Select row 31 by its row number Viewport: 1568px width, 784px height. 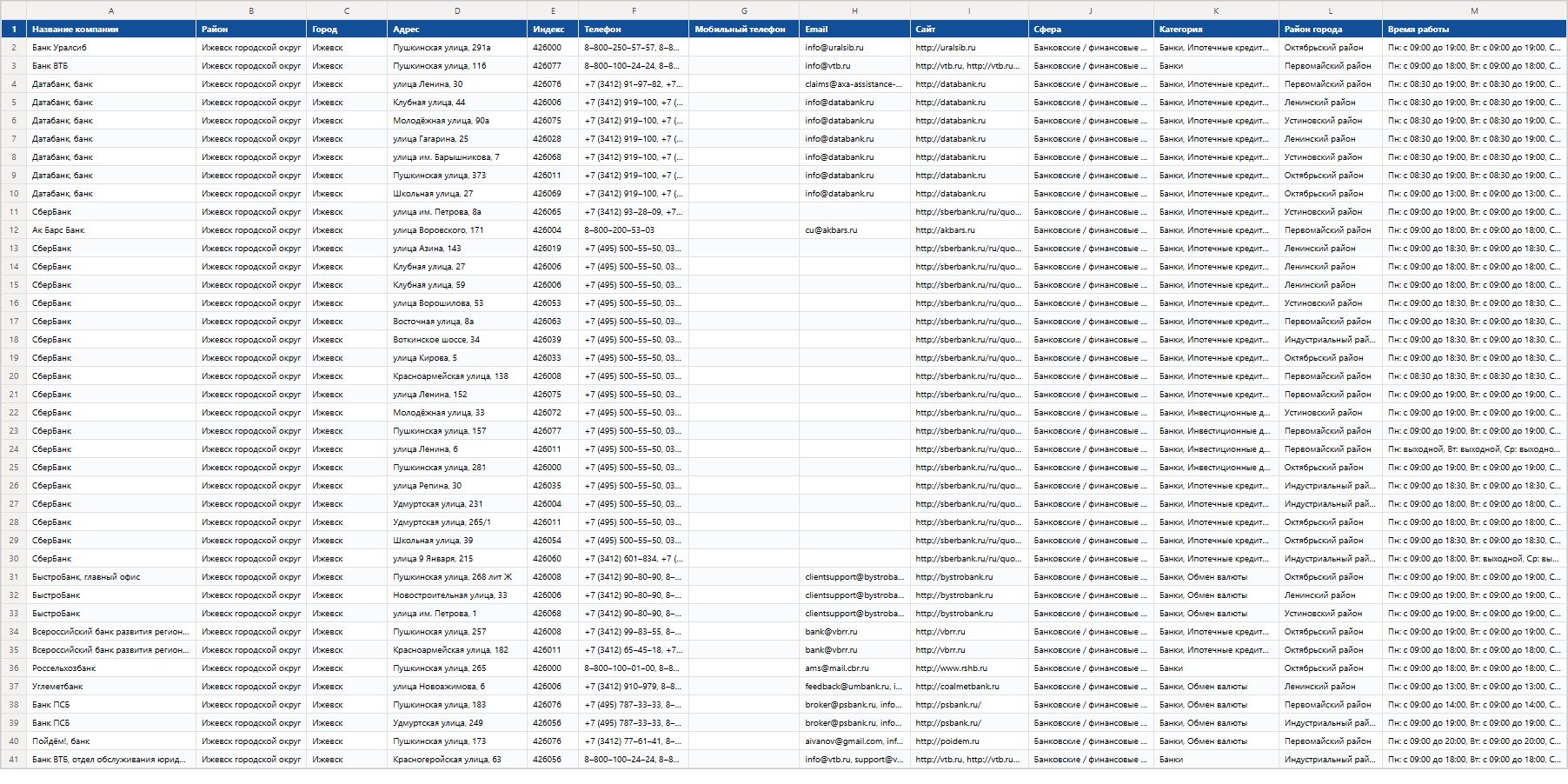(14, 577)
